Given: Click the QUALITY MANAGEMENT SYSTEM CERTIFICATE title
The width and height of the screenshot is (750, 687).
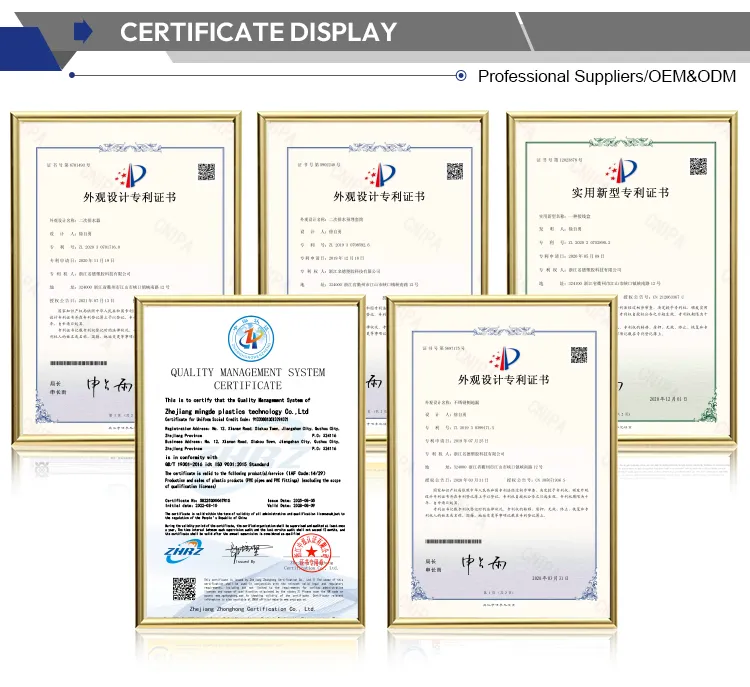Looking at the screenshot, I should 248,378.
